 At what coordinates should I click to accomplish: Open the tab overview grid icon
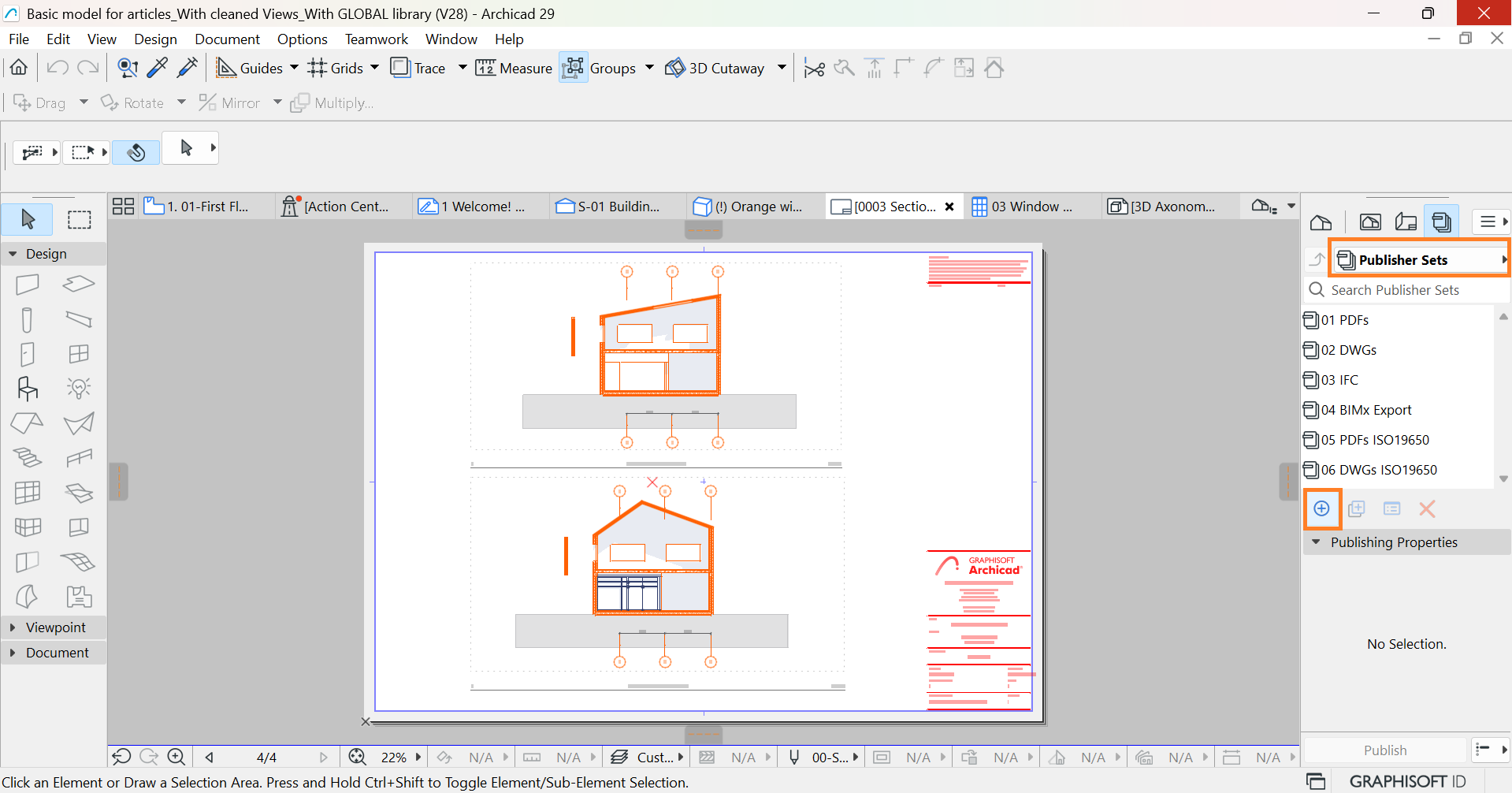point(124,207)
